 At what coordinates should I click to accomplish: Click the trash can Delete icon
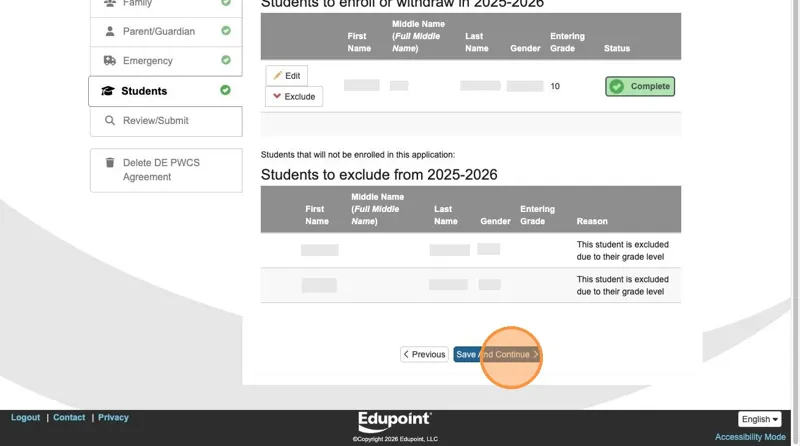(110, 163)
